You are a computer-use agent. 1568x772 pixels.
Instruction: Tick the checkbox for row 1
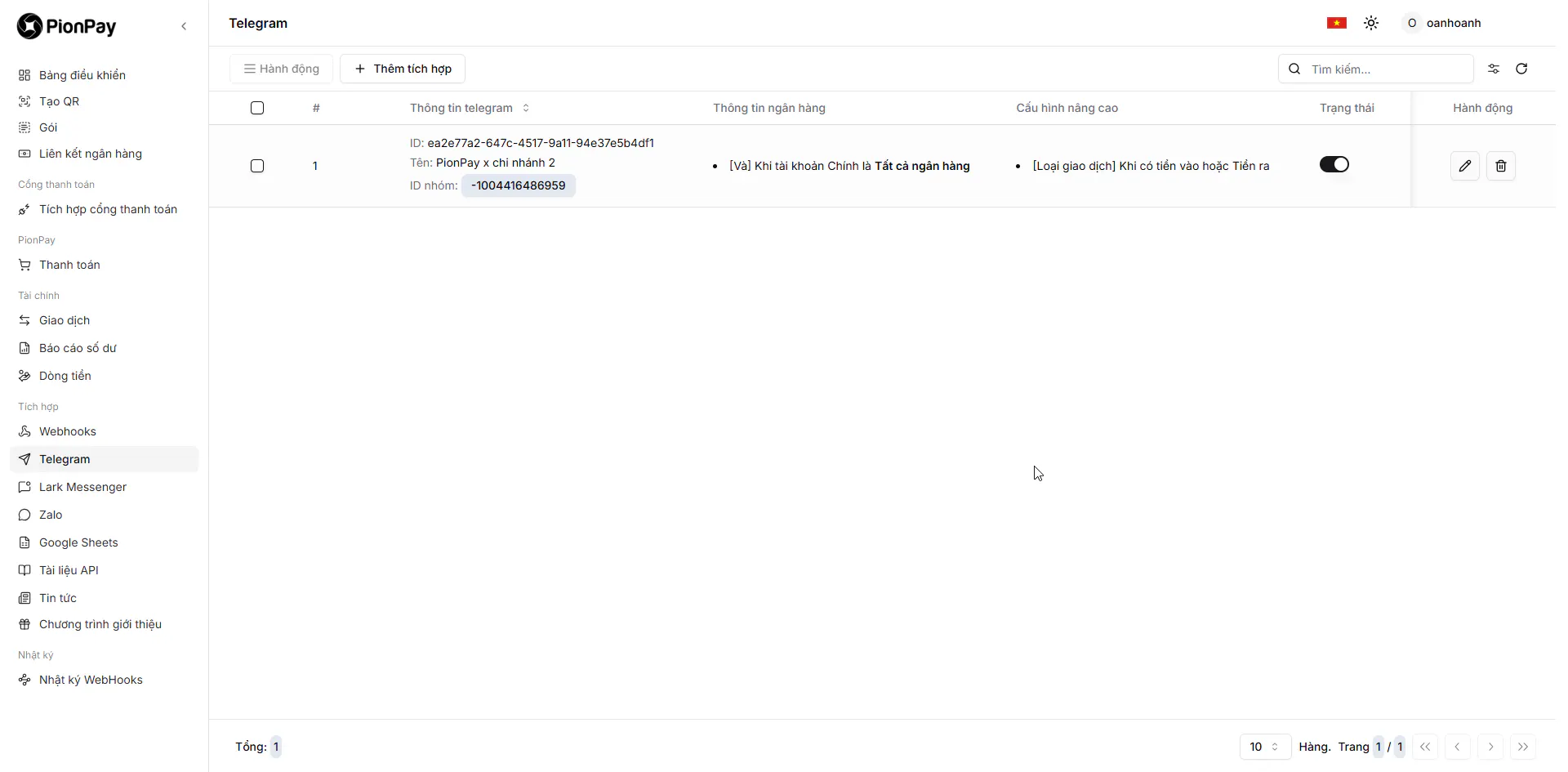coord(257,166)
